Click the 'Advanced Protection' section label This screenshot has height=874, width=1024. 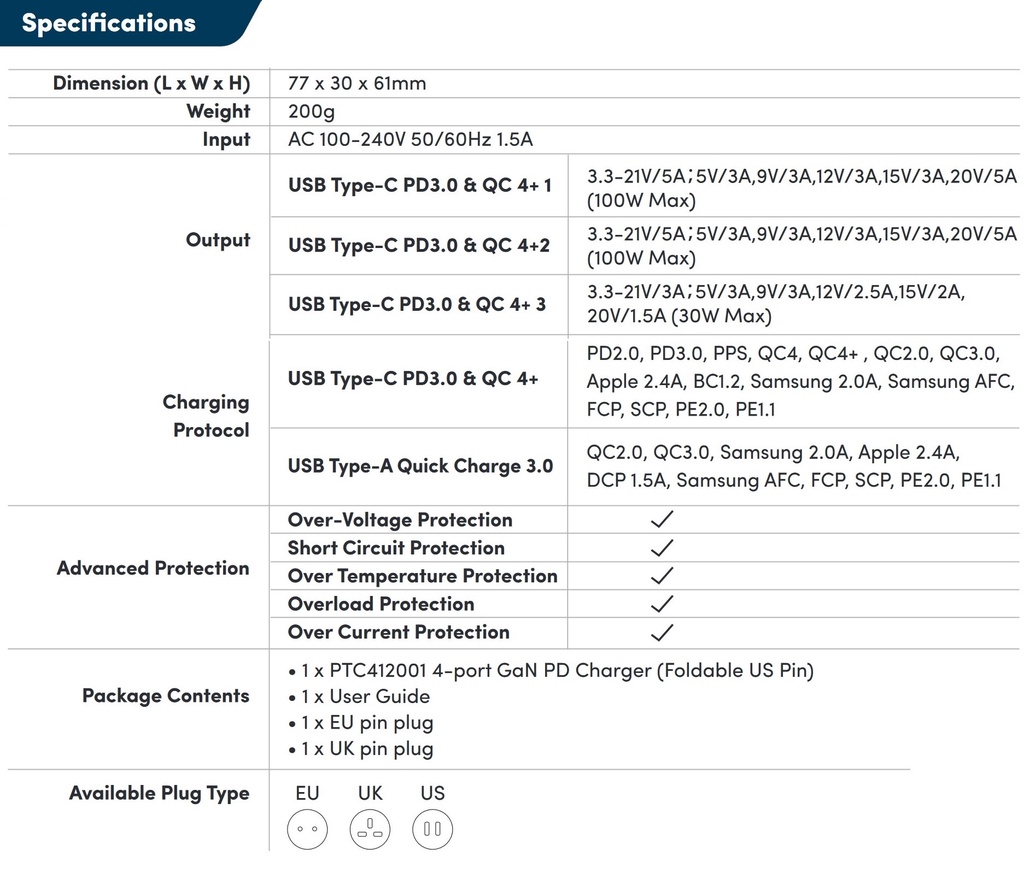pyautogui.click(x=153, y=568)
